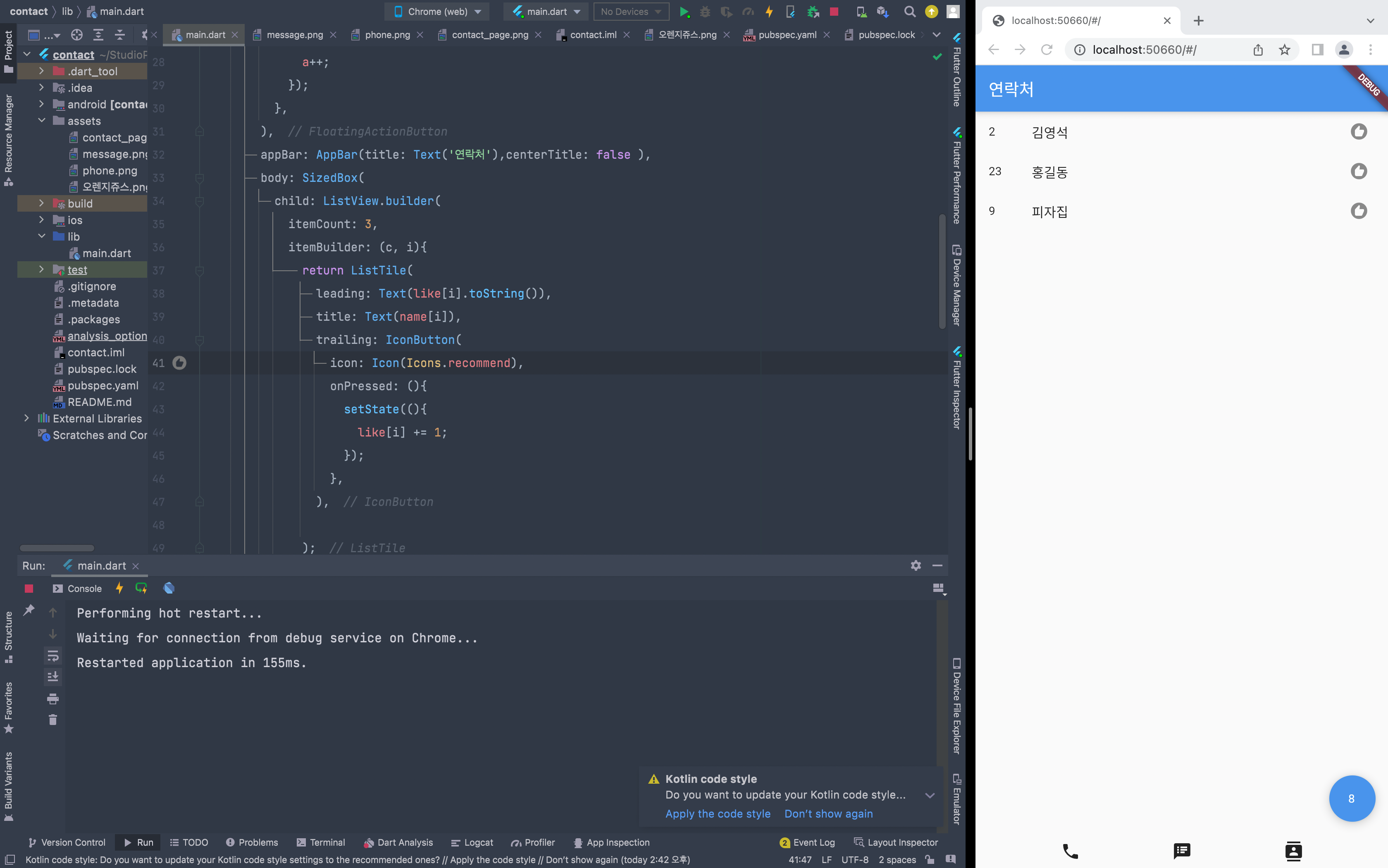Open Run panel settings gear icon
1388x868 pixels.
916,565
